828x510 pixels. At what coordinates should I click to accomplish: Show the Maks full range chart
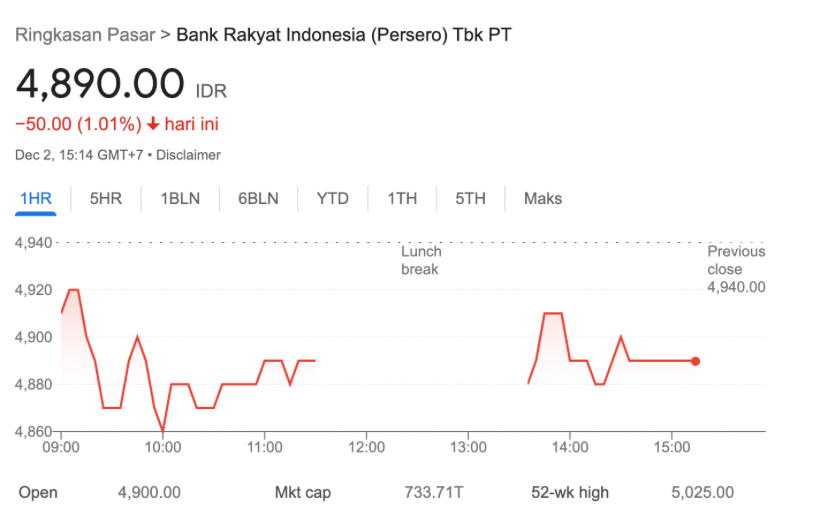click(x=543, y=198)
